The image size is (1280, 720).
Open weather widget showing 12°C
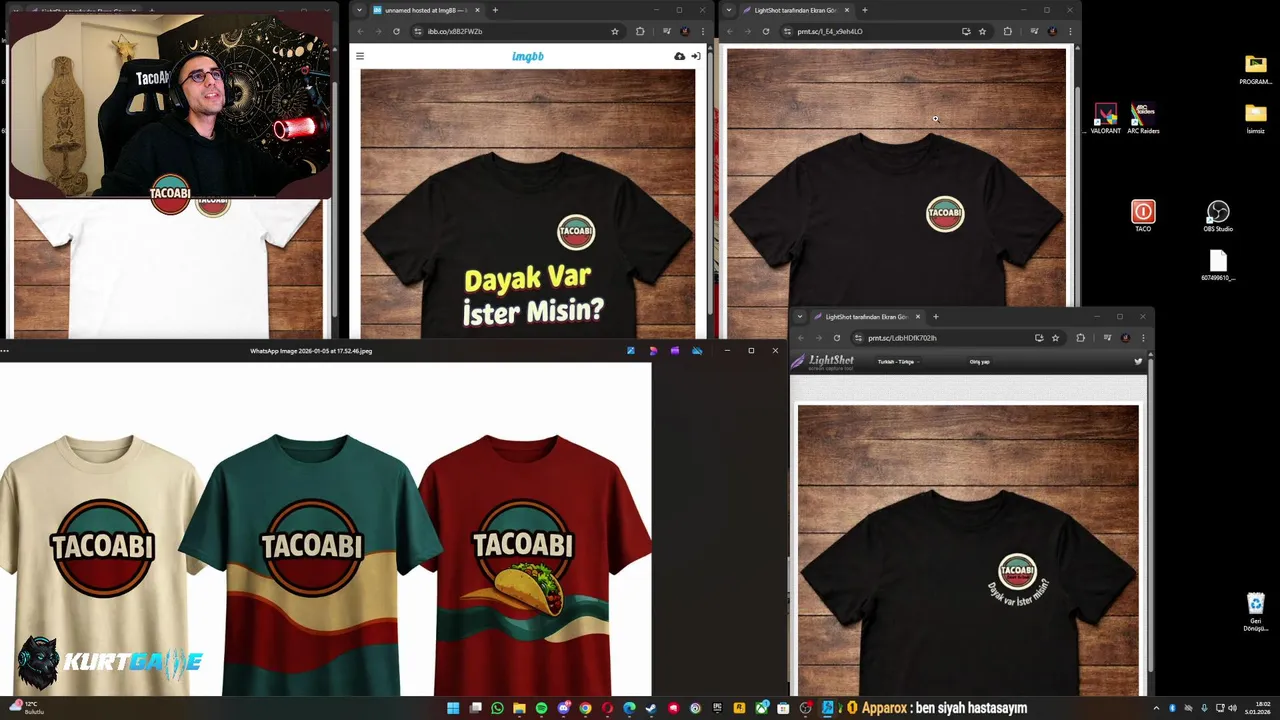[26, 708]
